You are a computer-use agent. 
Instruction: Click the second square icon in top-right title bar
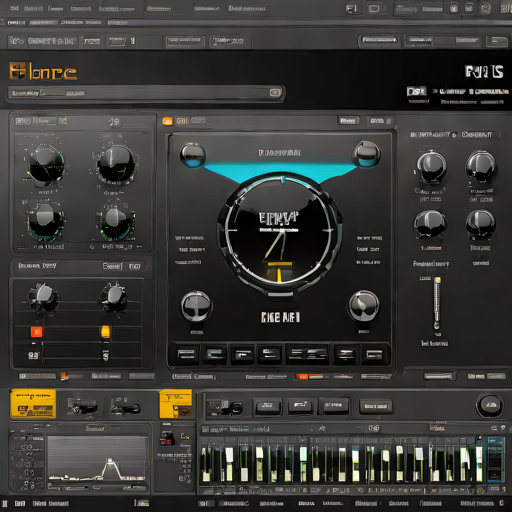[x=469, y=8]
